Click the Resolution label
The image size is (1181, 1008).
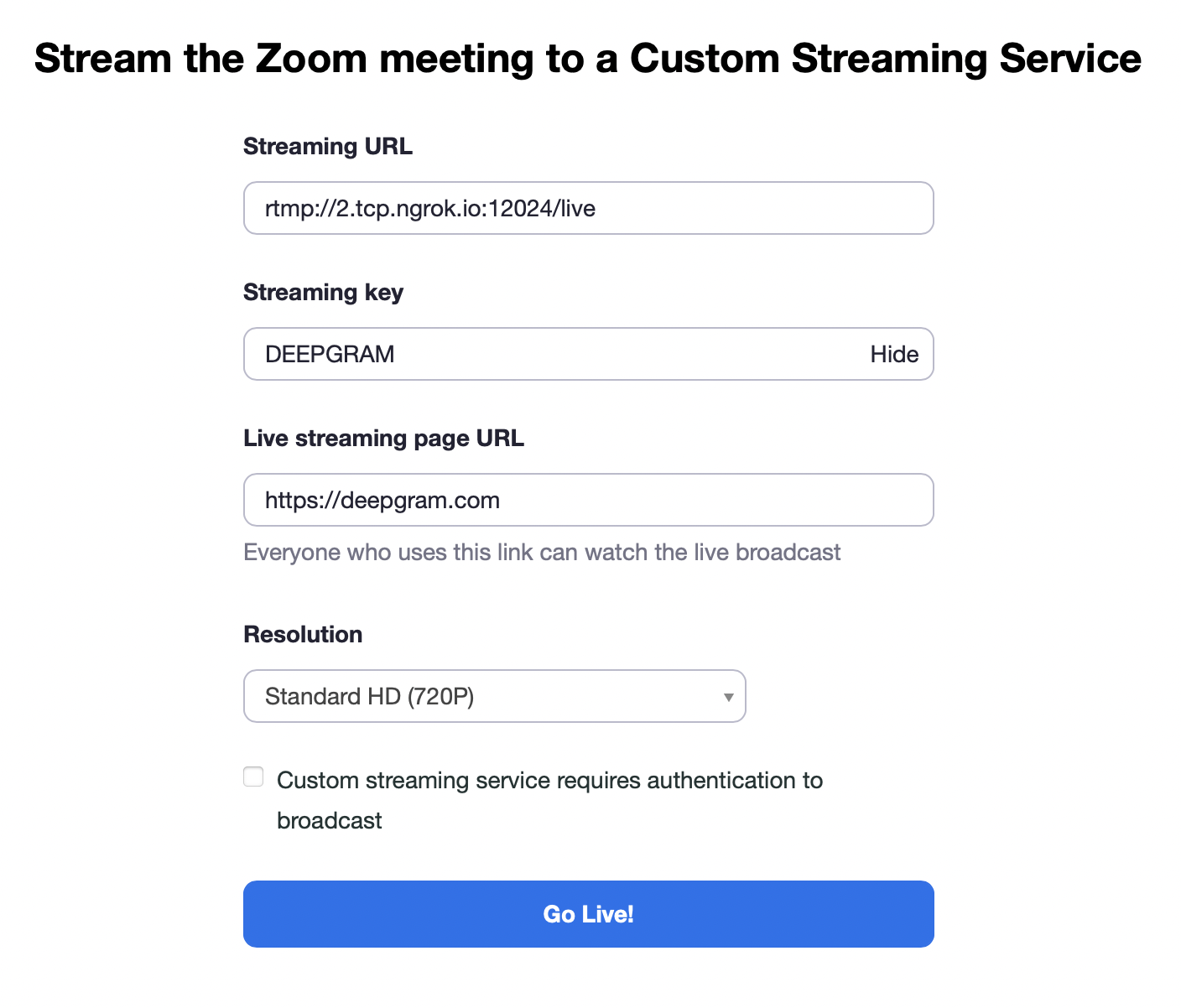[x=303, y=634]
